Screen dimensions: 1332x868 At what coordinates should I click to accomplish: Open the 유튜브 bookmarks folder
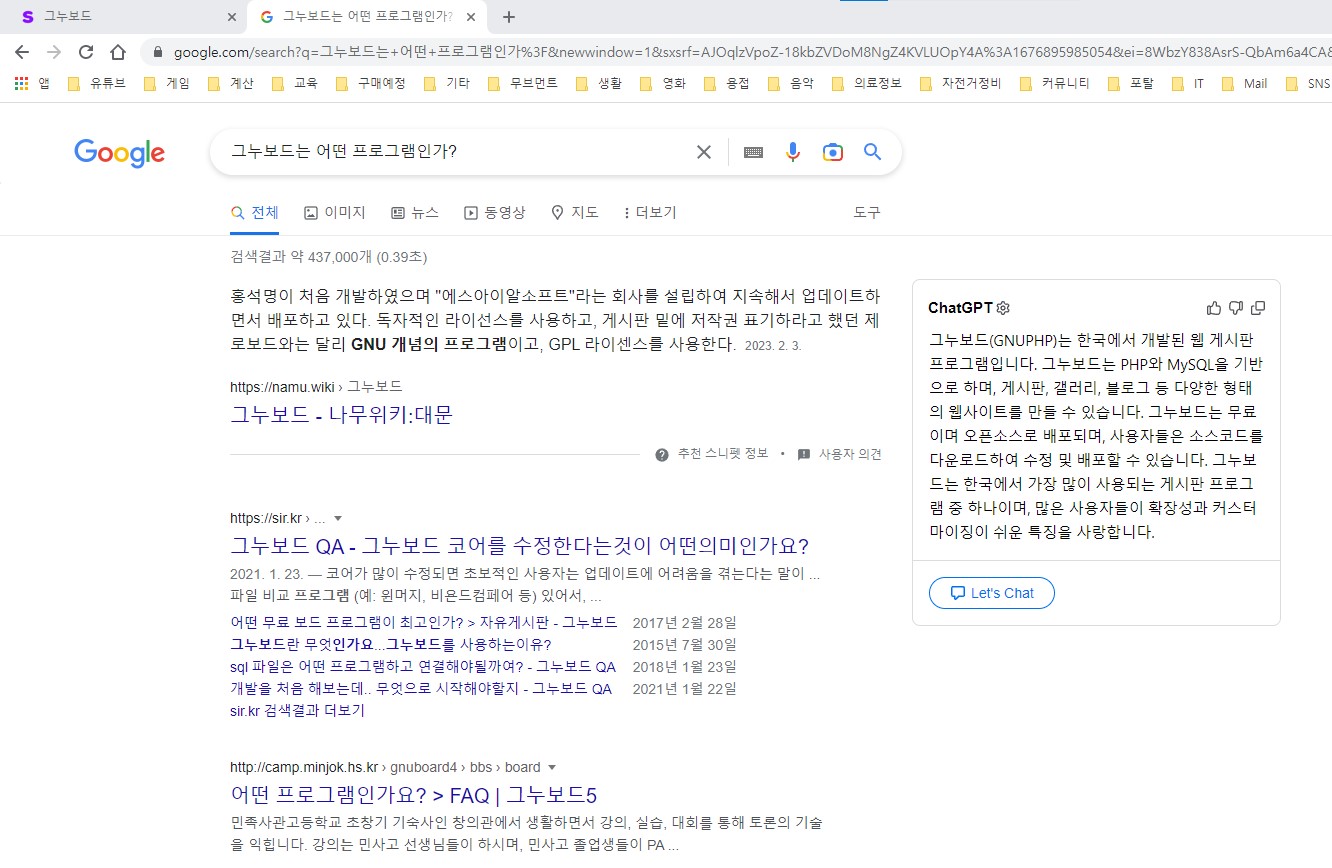tap(97, 84)
